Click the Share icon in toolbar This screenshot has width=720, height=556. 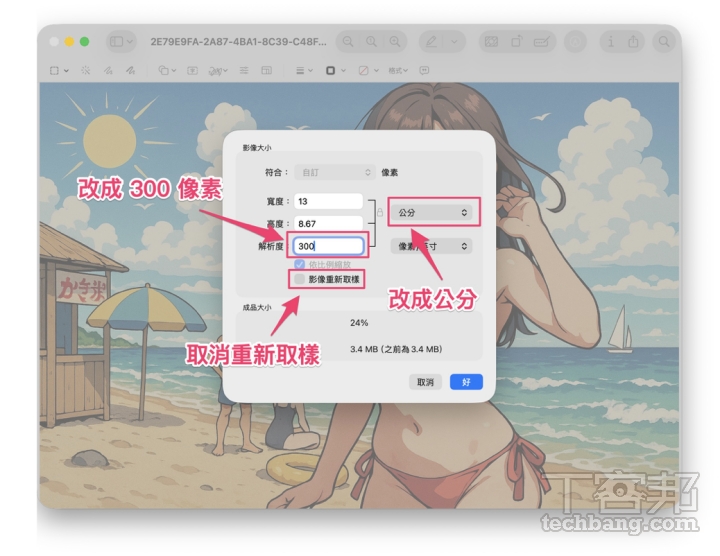pyautogui.click(x=633, y=42)
